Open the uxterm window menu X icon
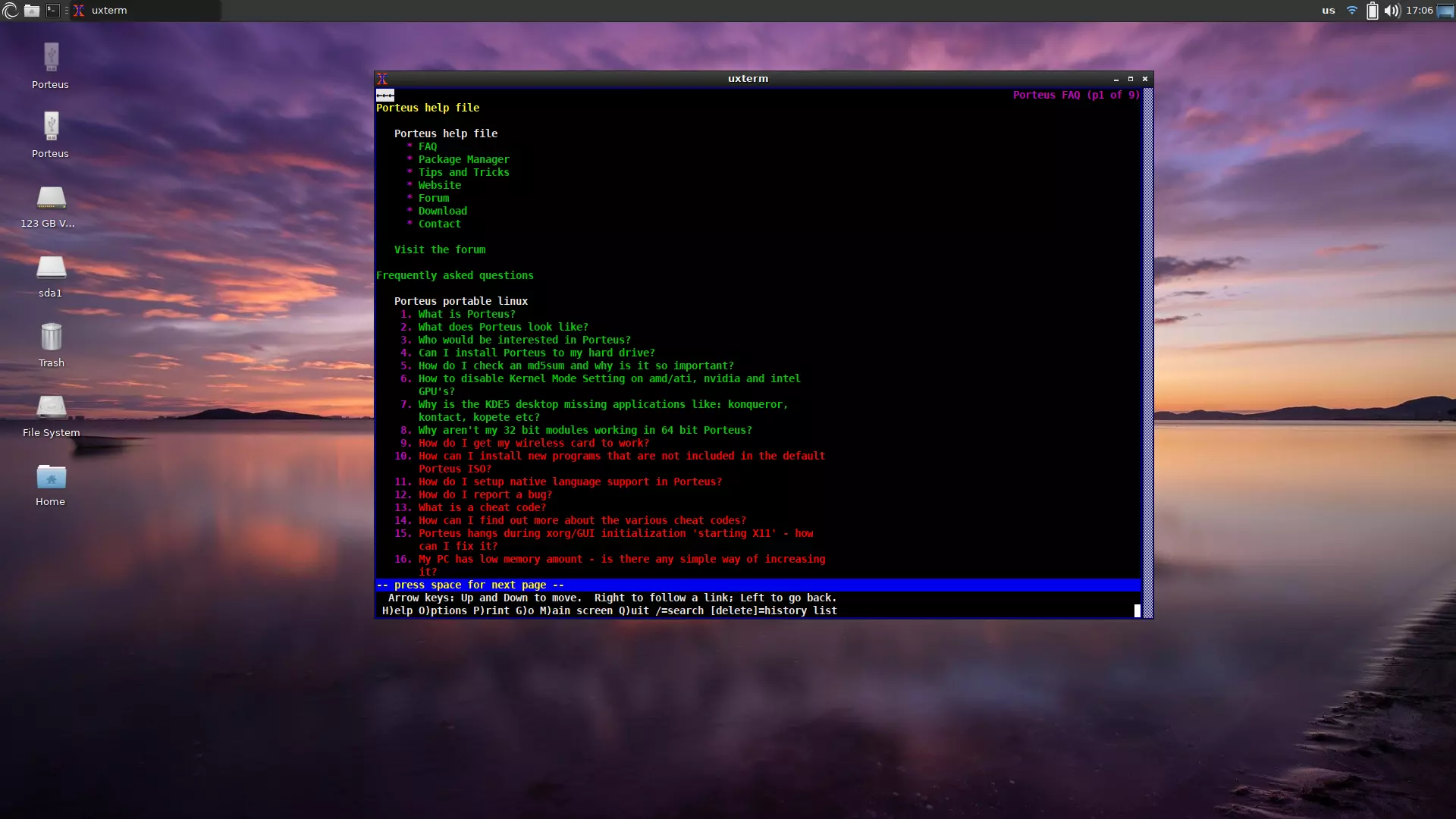The image size is (1456, 819). pyautogui.click(x=382, y=79)
